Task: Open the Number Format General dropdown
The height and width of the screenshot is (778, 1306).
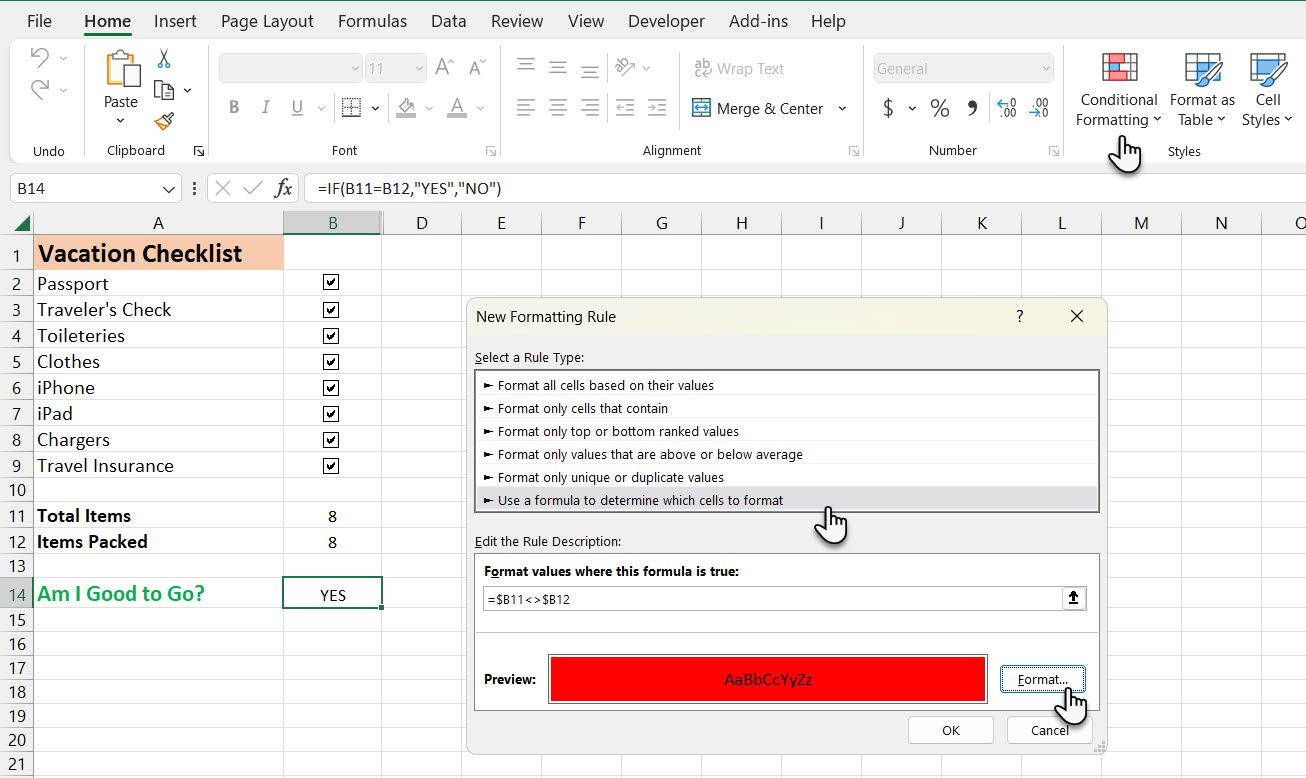Action: pyautogui.click(x=1046, y=69)
